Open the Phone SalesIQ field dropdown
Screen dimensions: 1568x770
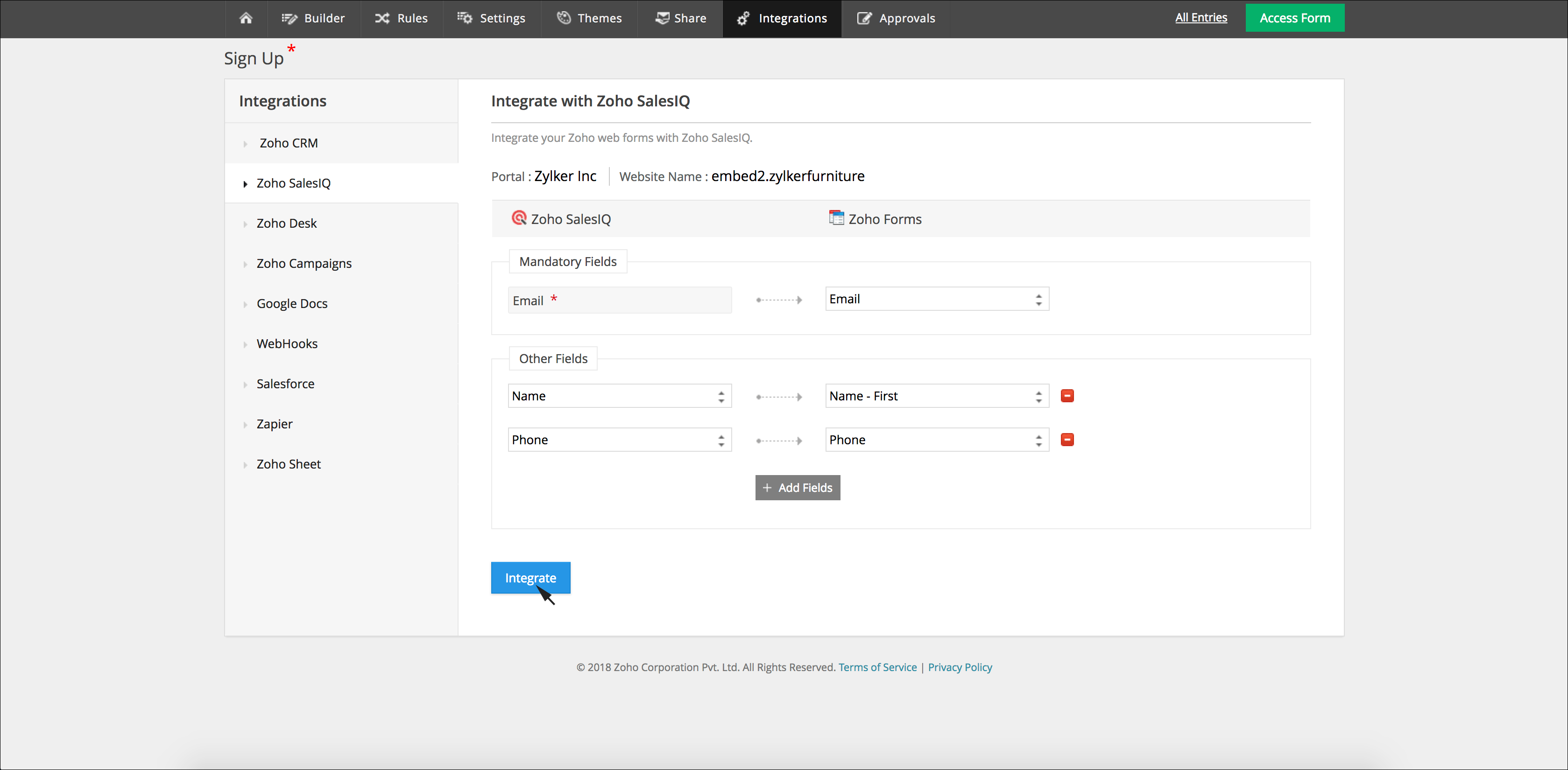pyautogui.click(x=620, y=440)
